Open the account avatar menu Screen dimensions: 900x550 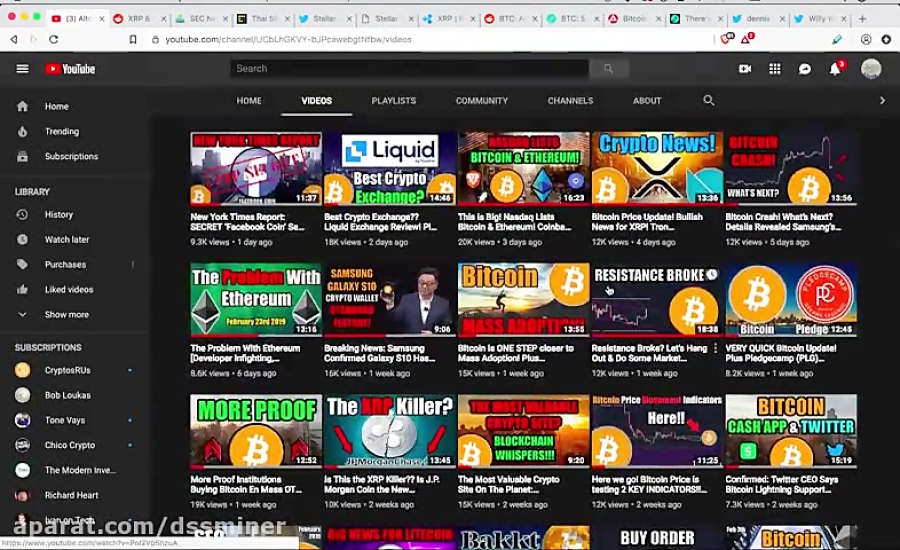871,69
